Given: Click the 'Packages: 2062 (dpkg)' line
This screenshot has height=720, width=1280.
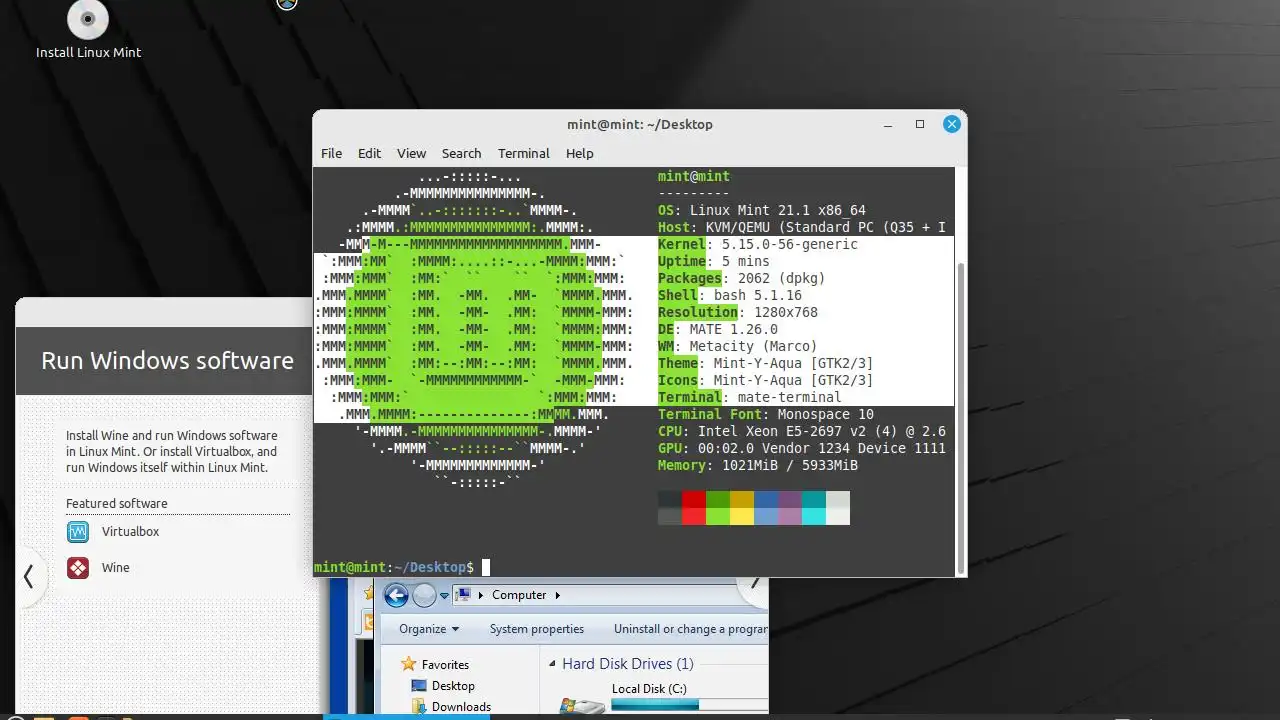Looking at the screenshot, I should (742, 278).
